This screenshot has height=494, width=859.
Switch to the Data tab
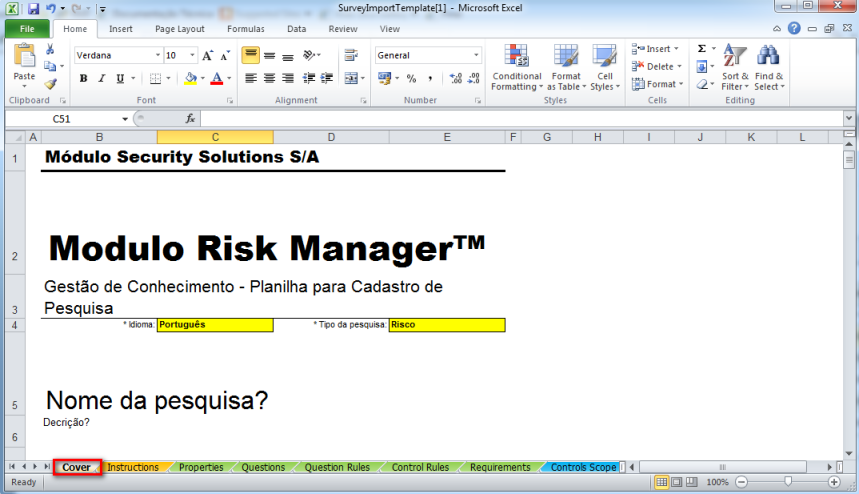(x=296, y=29)
